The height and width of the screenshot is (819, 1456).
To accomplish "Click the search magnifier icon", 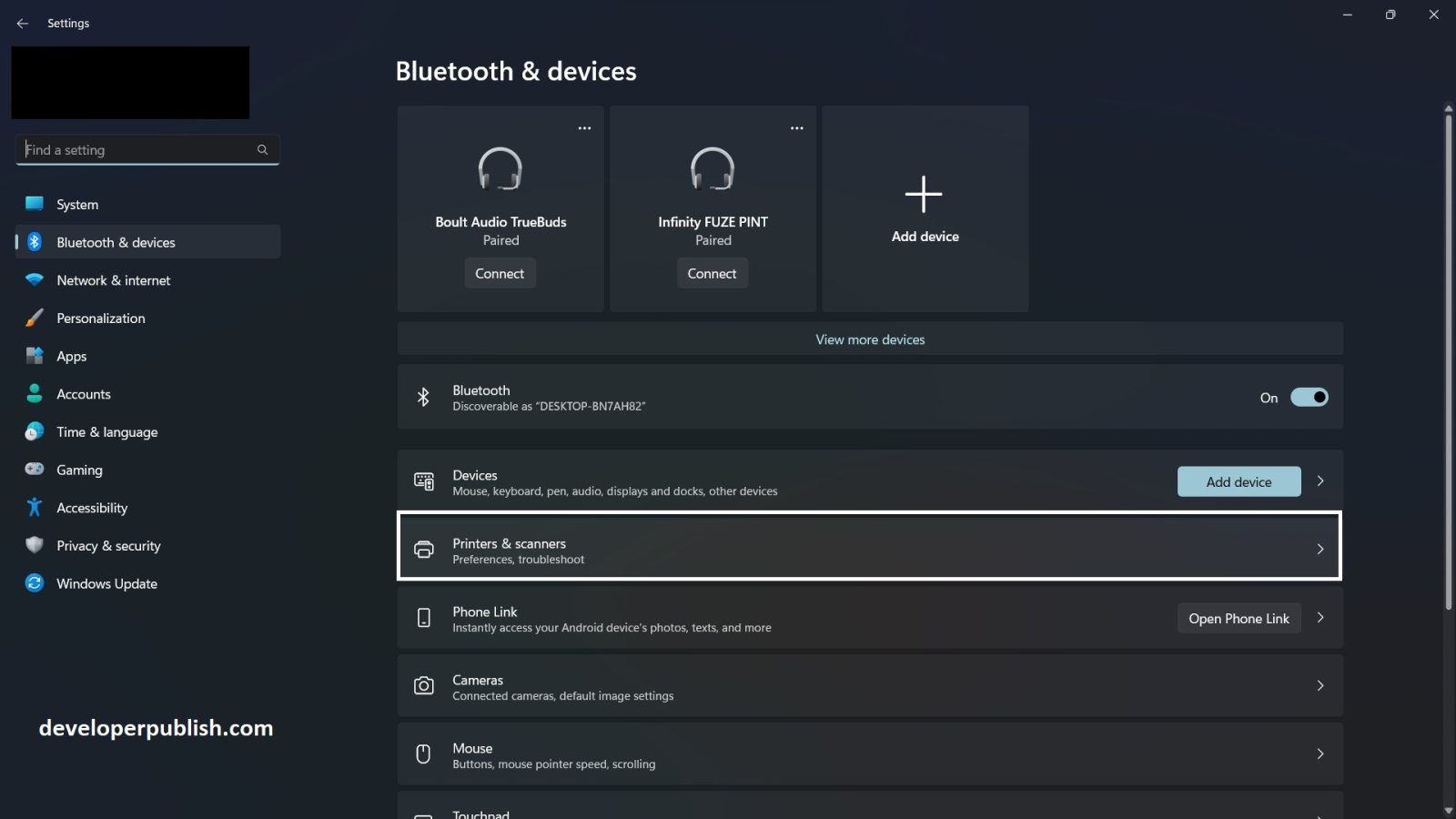I will tap(262, 149).
